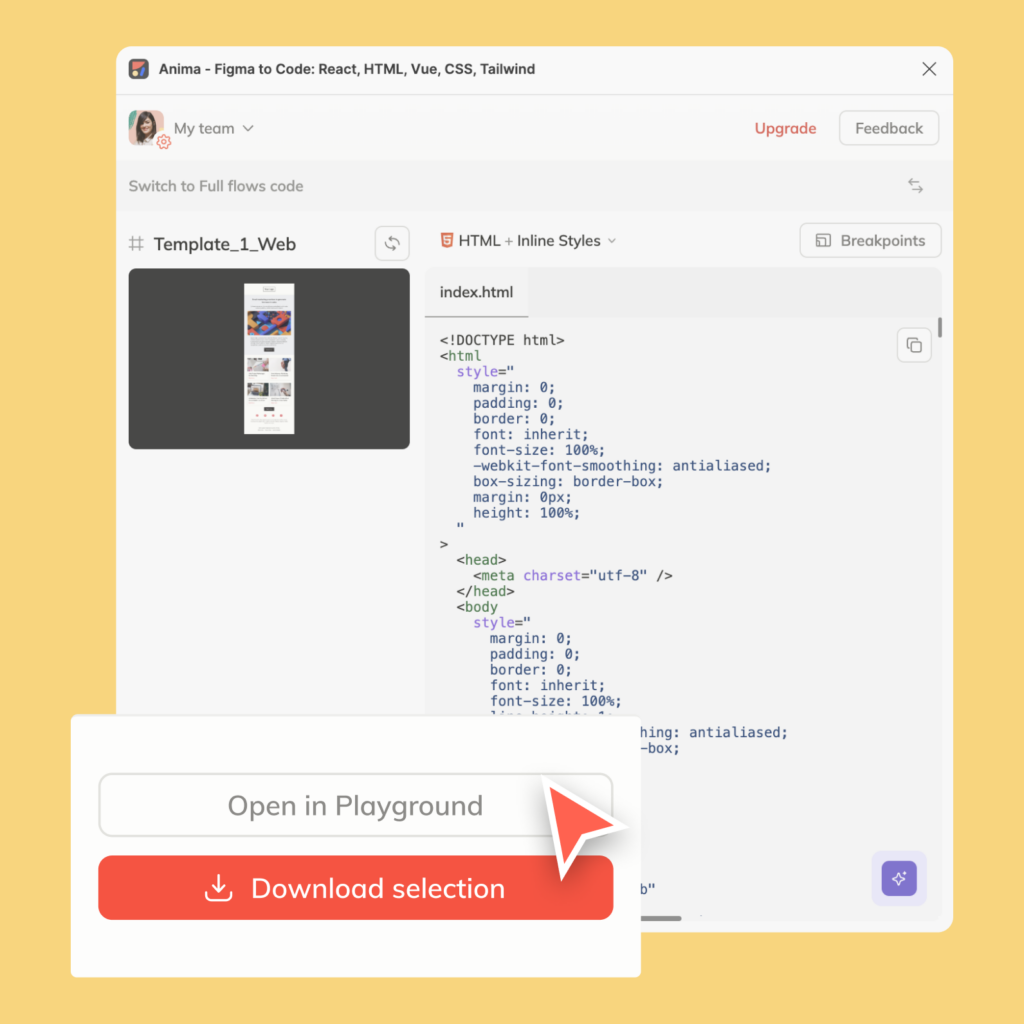Viewport: 1024px width, 1024px height.
Task: Select the index.html tab
Action: [x=477, y=292]
